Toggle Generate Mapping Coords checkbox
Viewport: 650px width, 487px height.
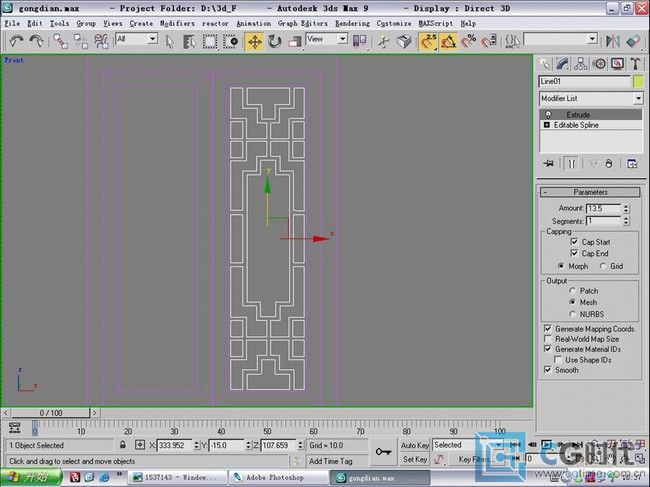coord(548,328)
